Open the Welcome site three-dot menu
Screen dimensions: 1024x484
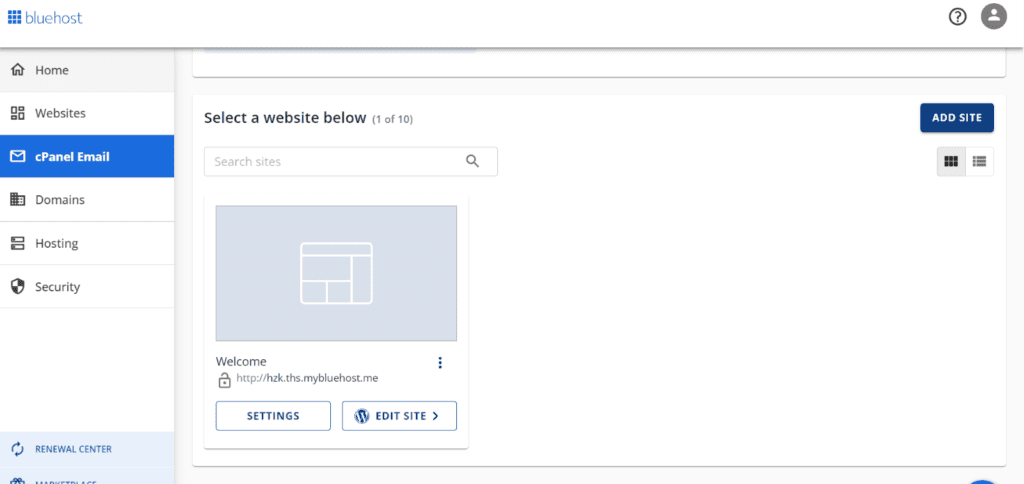coord(440,363)
